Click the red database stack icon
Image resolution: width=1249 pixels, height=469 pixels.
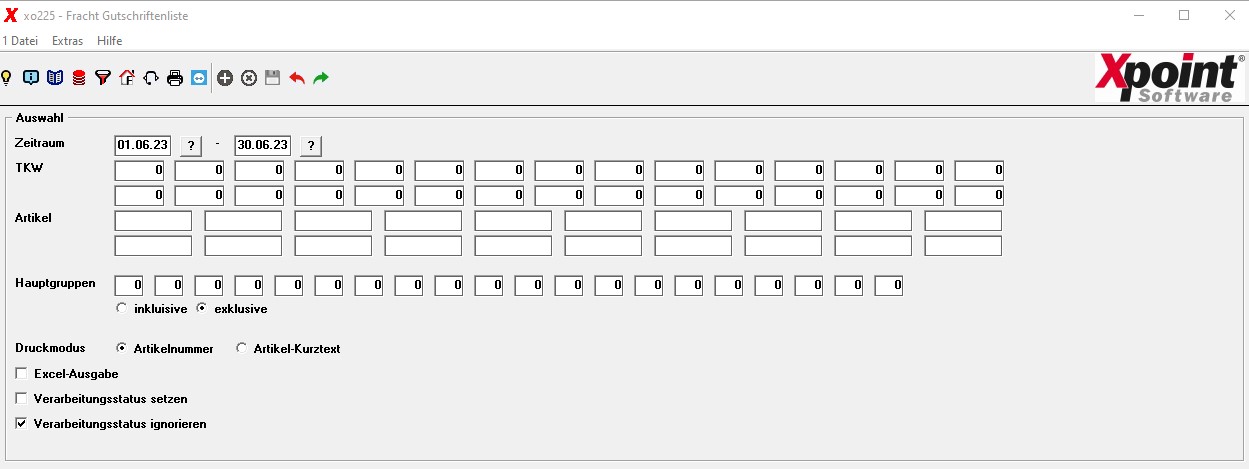[x=79, y=78]
